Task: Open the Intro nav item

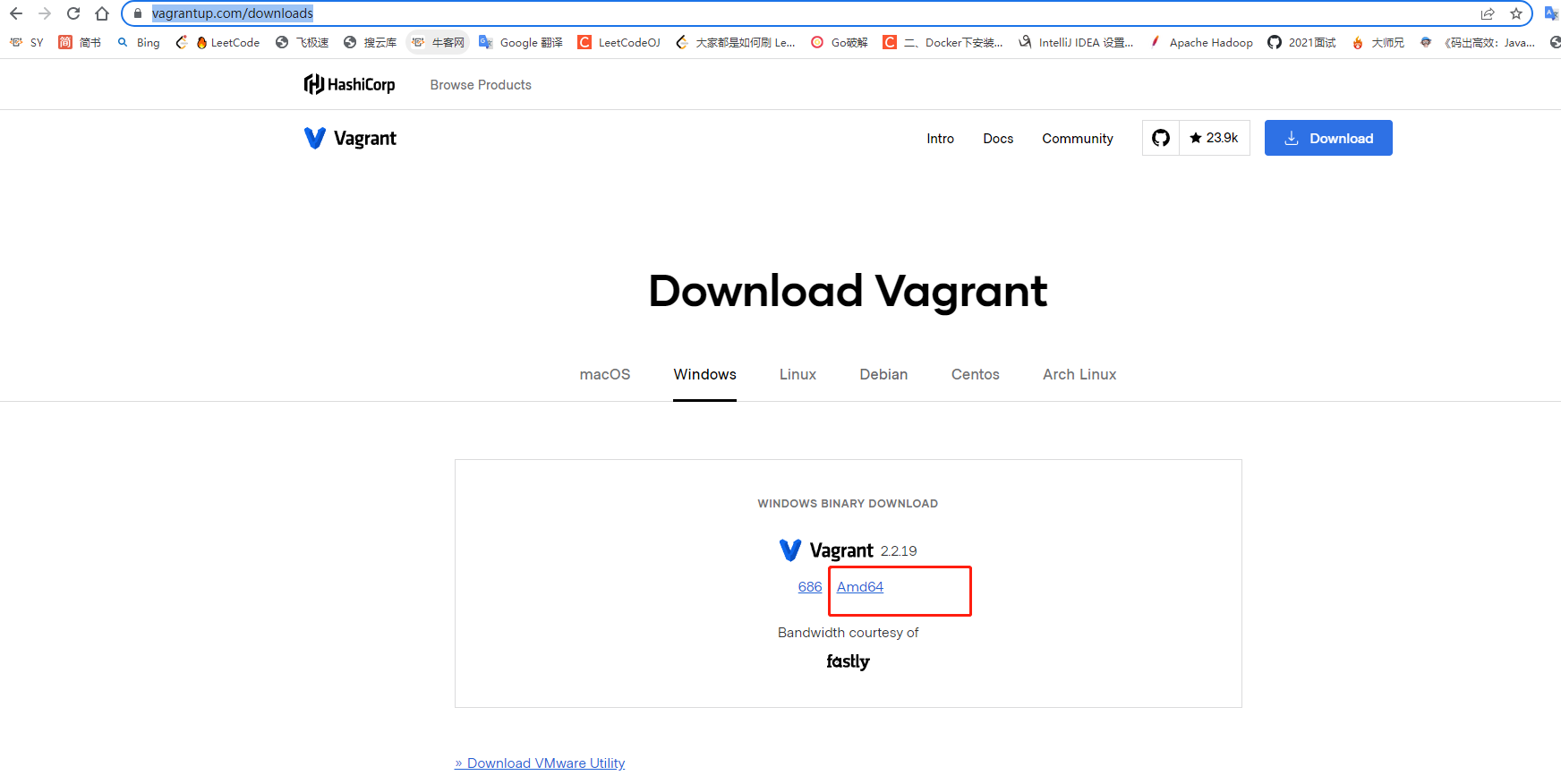Action: pos(940,139)
